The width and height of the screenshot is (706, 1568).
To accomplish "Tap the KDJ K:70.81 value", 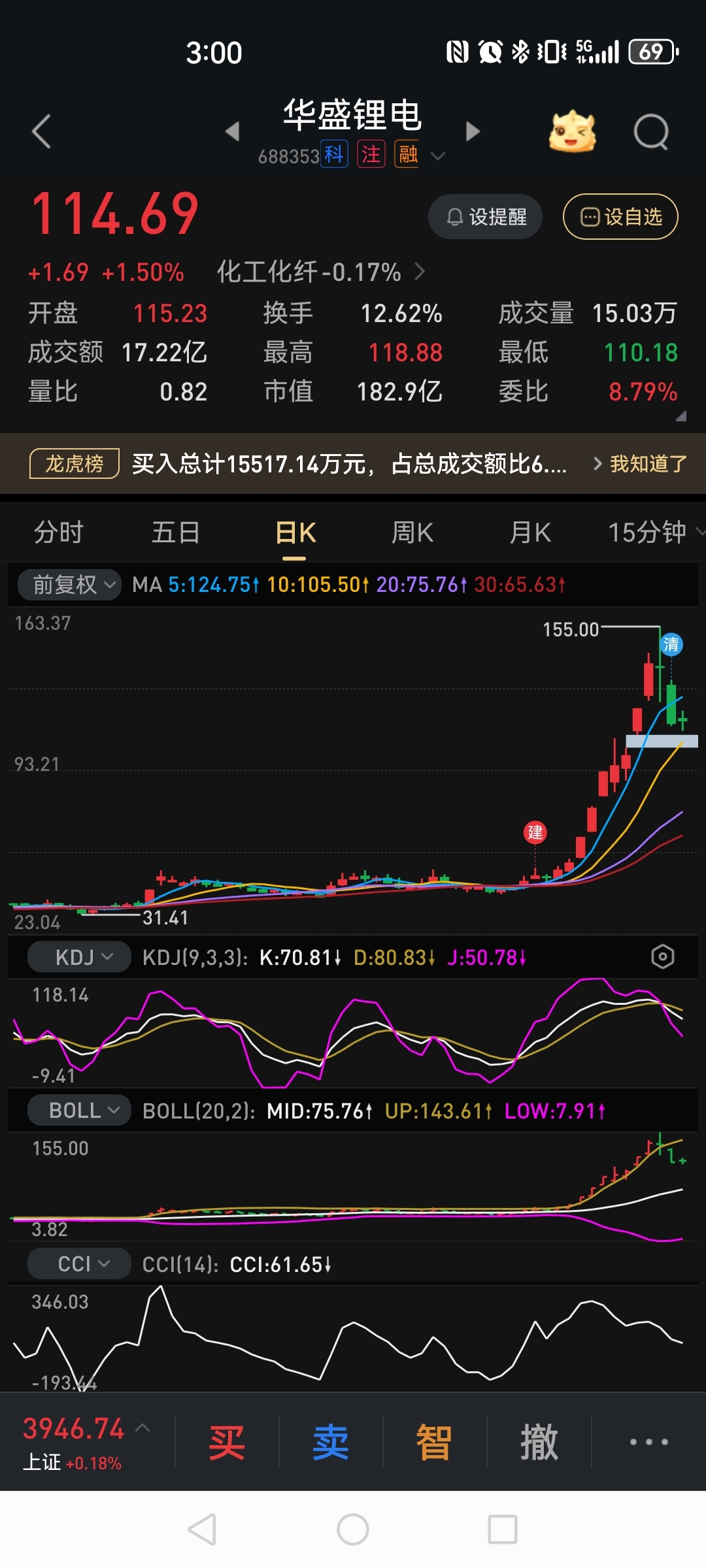I will point(300,958).
